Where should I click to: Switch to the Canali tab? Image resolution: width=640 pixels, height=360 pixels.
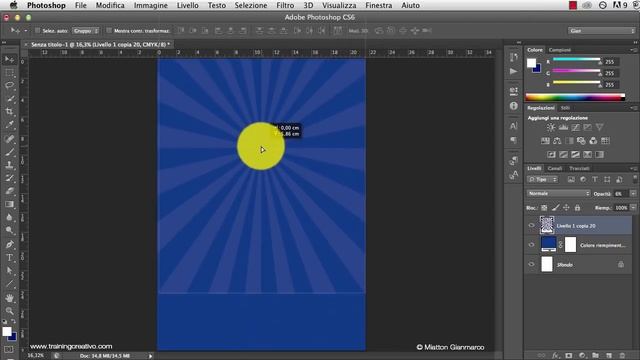(555, 168)
